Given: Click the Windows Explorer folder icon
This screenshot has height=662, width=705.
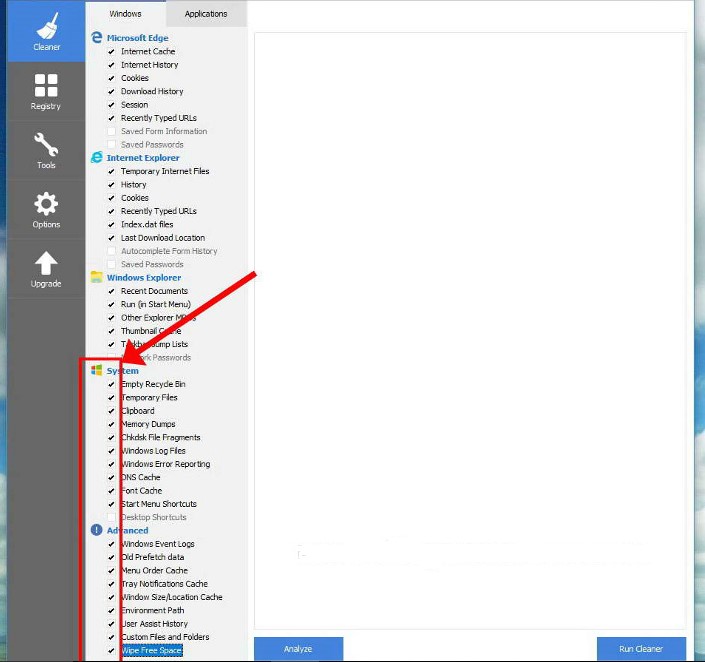Looking at the screenshot, I should (x=97, y=277).
